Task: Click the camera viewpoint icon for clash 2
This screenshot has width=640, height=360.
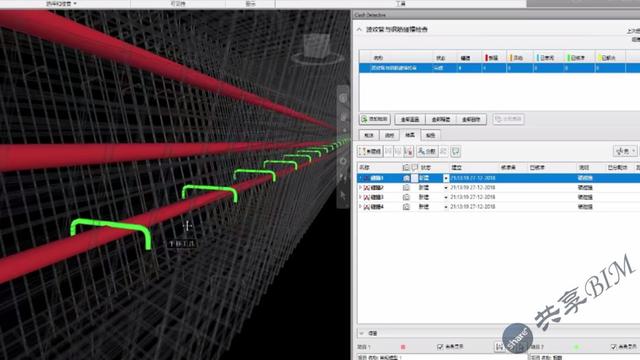Action: [x=406, y=188]
